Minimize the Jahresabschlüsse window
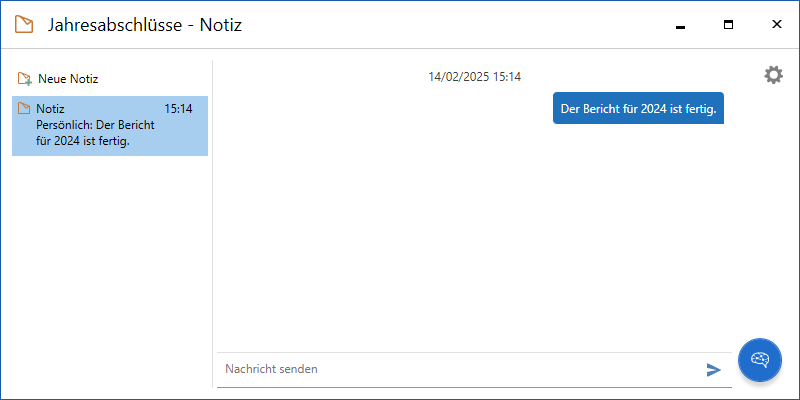The height and width of the screenshot is (400, 800). [681, 25]
